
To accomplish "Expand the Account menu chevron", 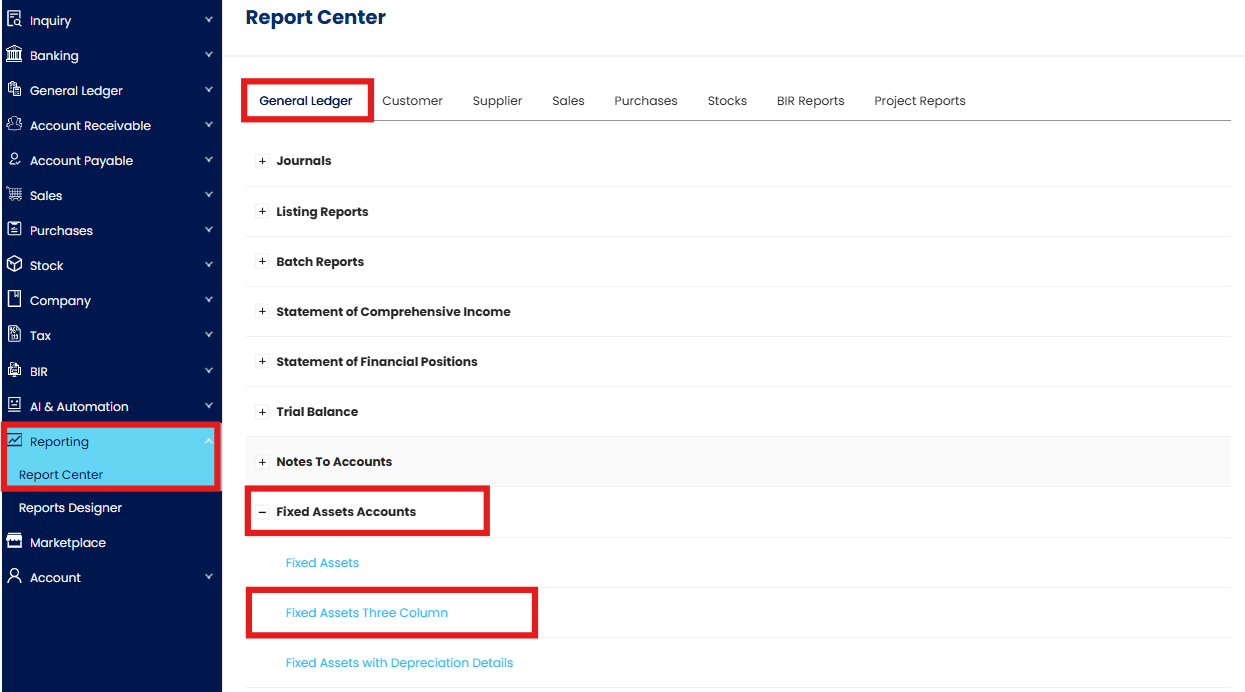I will click(208, 576).
